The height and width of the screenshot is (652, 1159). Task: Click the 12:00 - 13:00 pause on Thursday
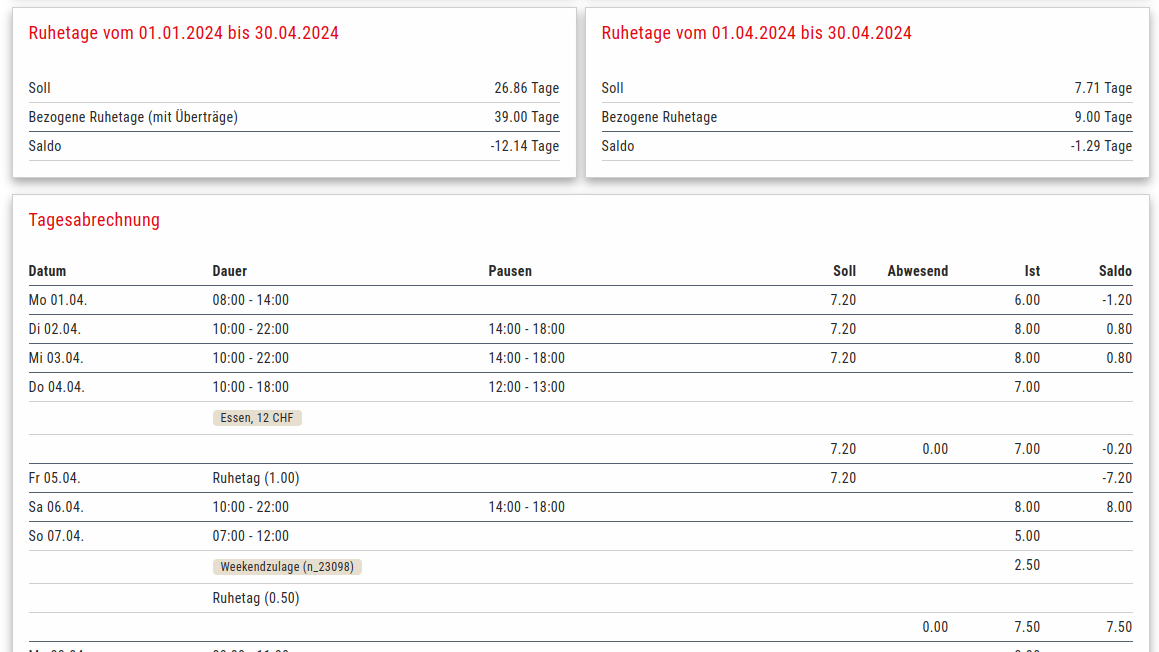click(526, 387)
